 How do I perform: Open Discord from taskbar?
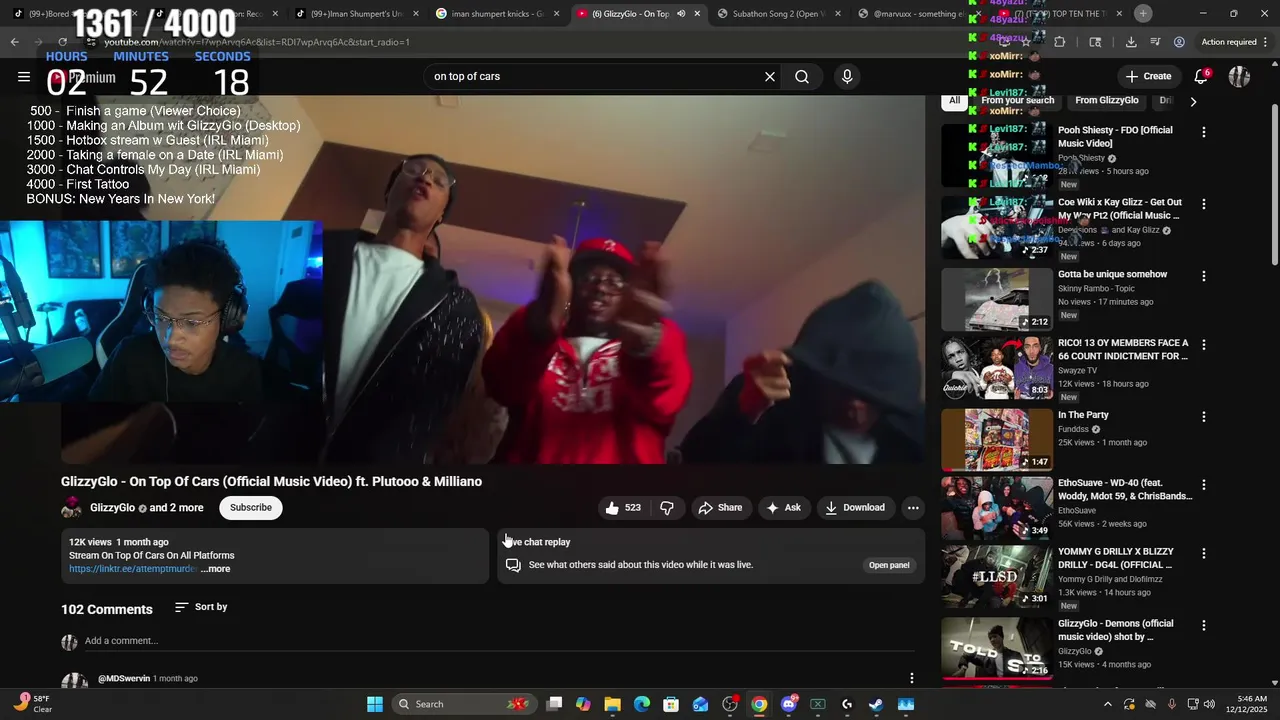point(789,704)
